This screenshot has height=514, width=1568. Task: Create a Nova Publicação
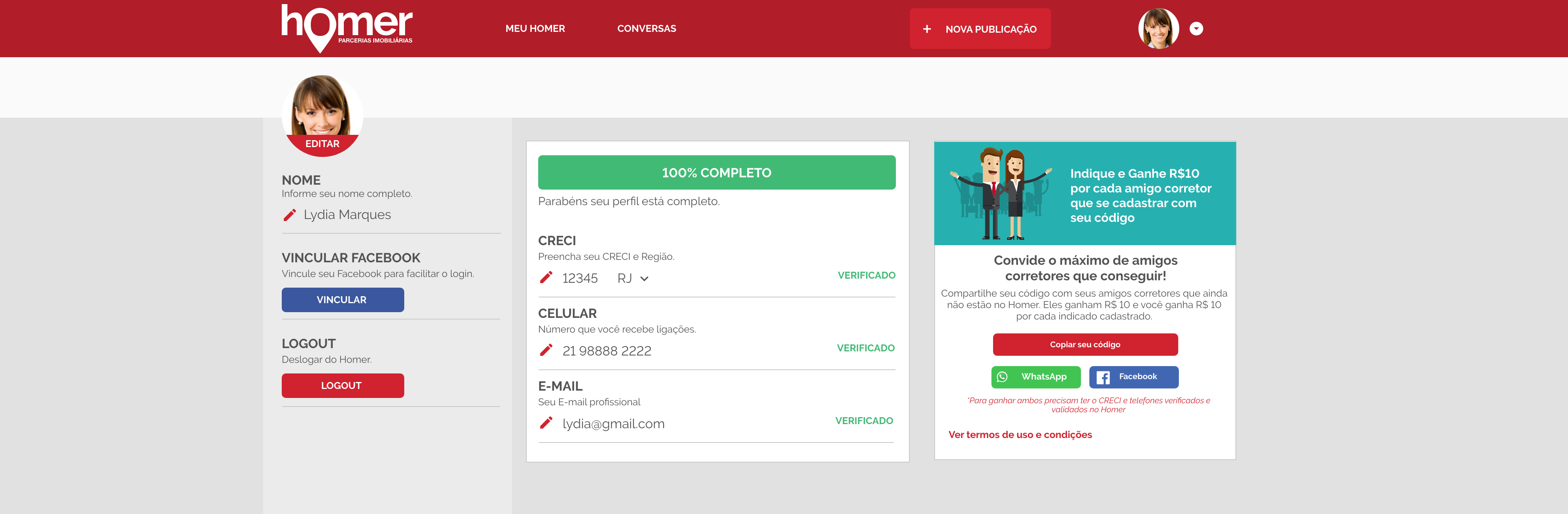pyautogui.click(x=980, y=29)
